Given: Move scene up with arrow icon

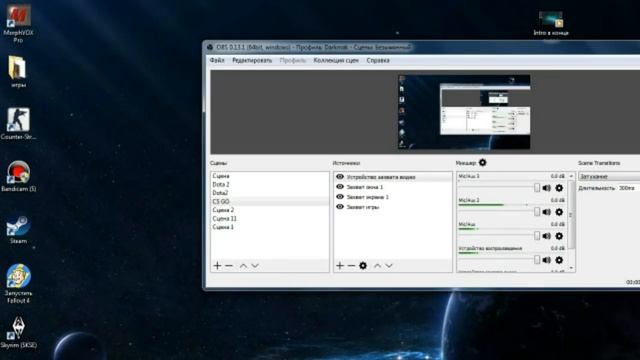Looking at the screenshot, I should [x=243, y=266].
